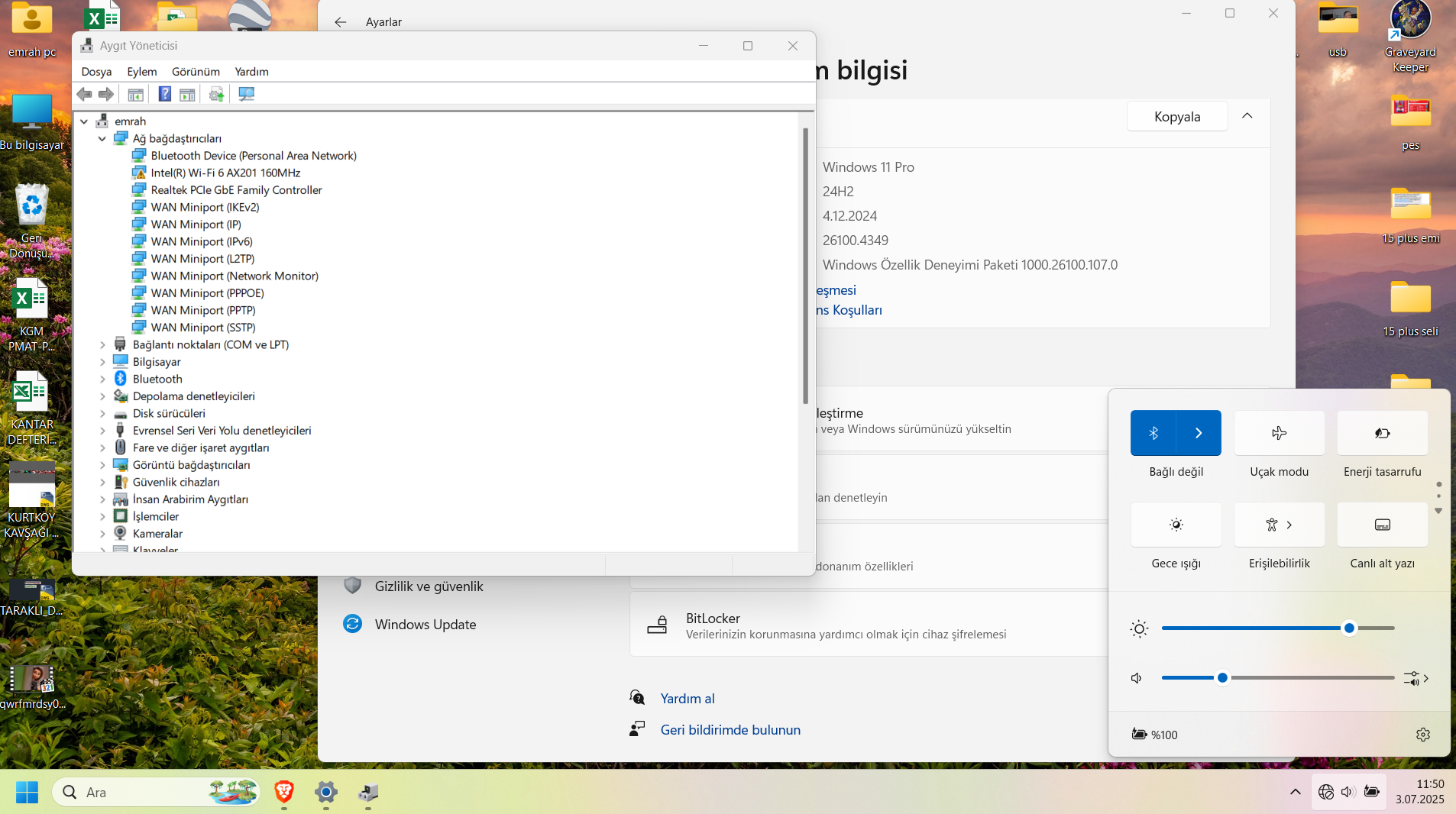Open the Yardım menu

(251, 72)
